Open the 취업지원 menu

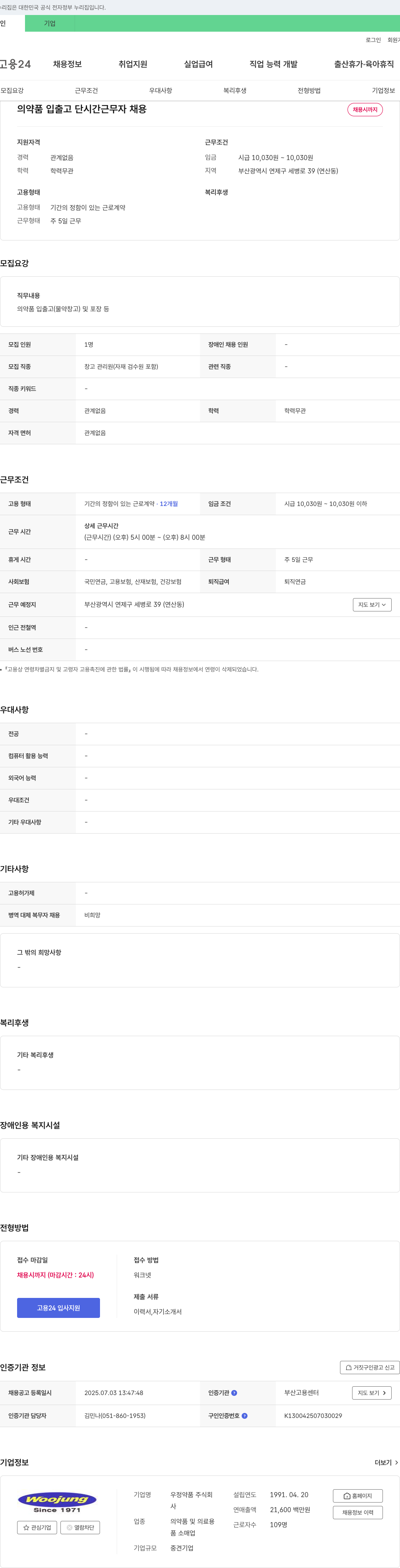pyautogui.click(x=133, y=64)
